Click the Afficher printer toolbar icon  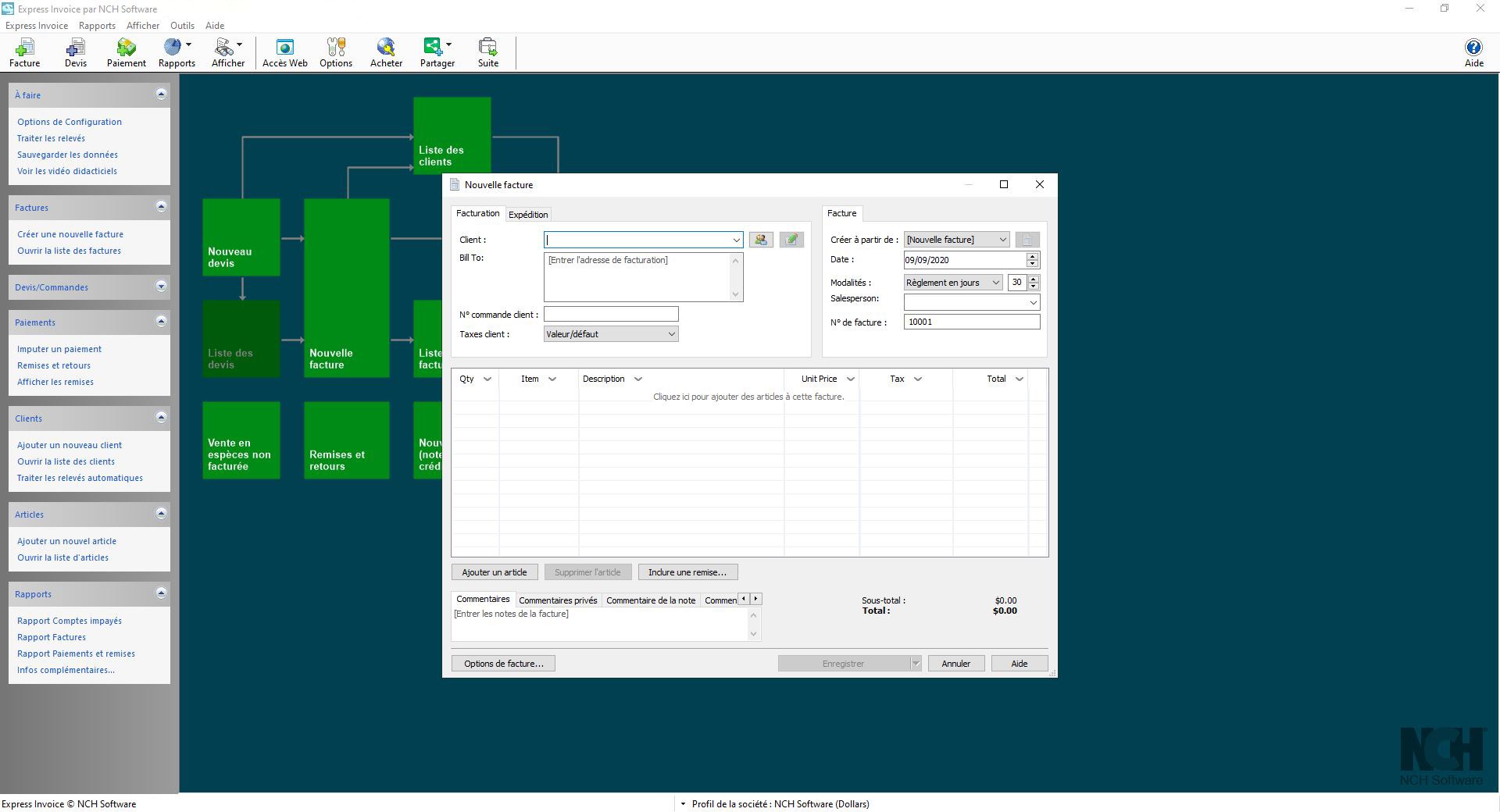pyautogui.click(x=225, y=53)
